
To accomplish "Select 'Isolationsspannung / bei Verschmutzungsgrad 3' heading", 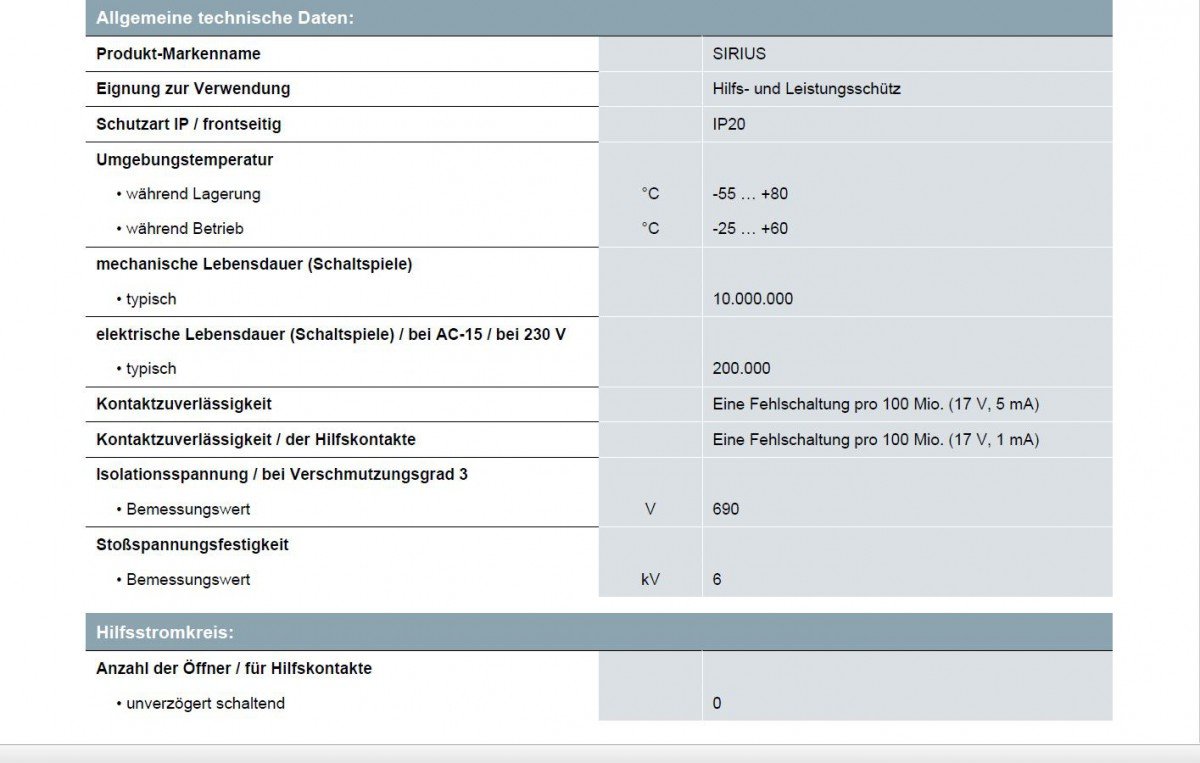I will click(x=282, y=474).
